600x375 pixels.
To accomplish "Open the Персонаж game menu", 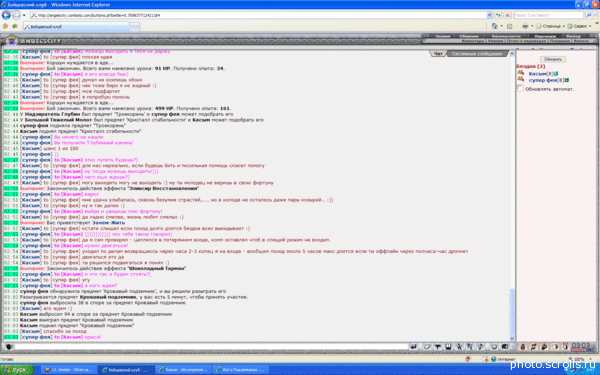I will coord(545,36).
